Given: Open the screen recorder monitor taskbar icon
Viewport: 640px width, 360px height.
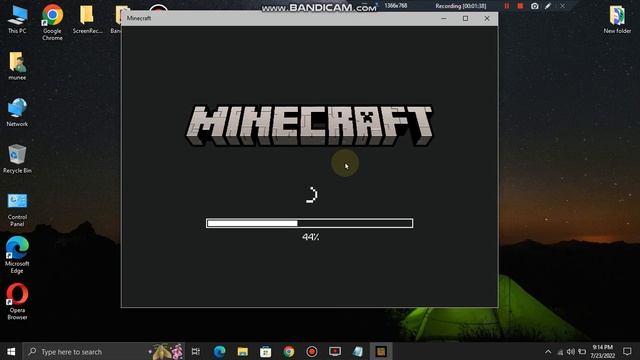Looking at the screenshot, I should 335,351.
